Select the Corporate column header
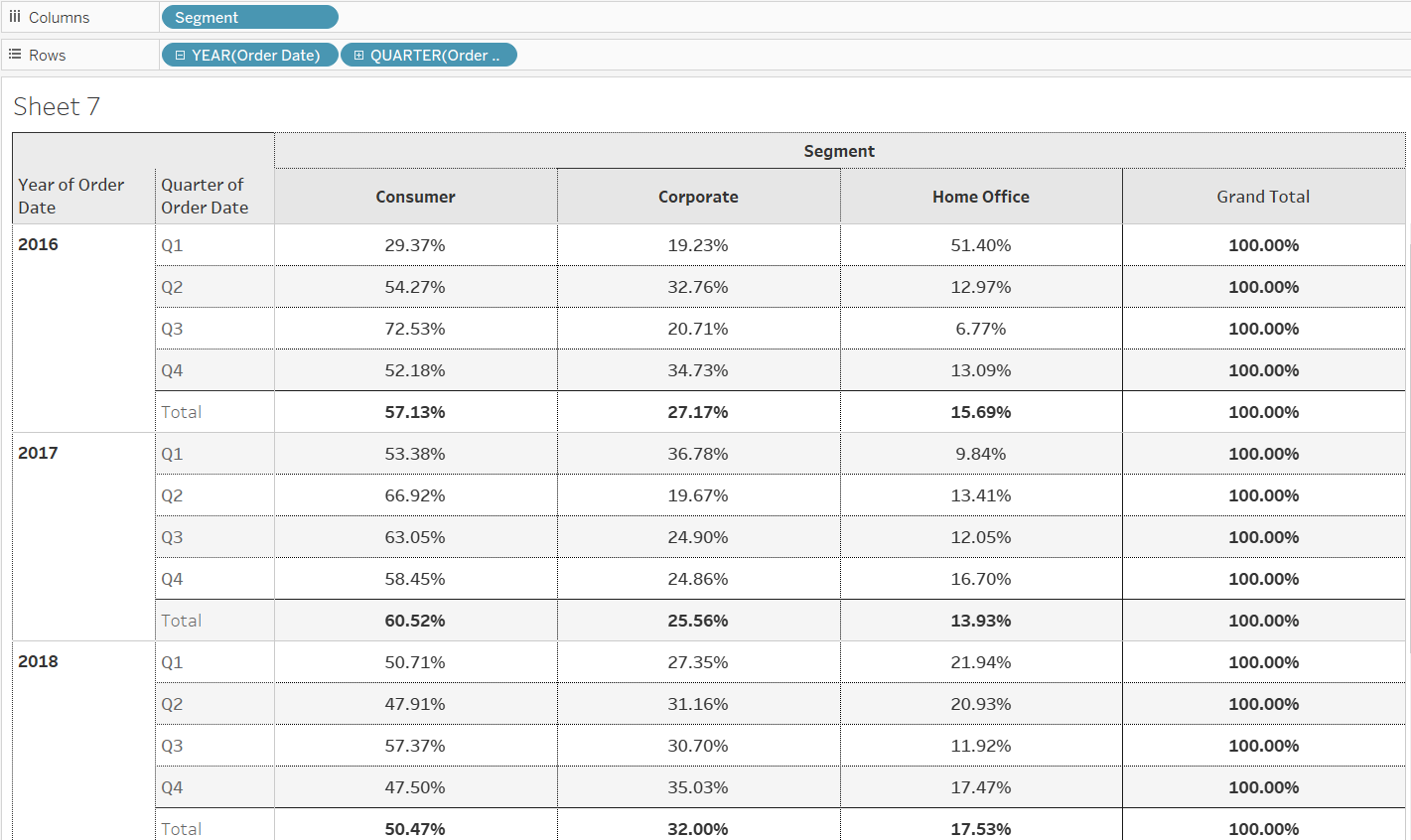Image resolution: width=1411 pixels, height=840 pixels. coord(698,197)
